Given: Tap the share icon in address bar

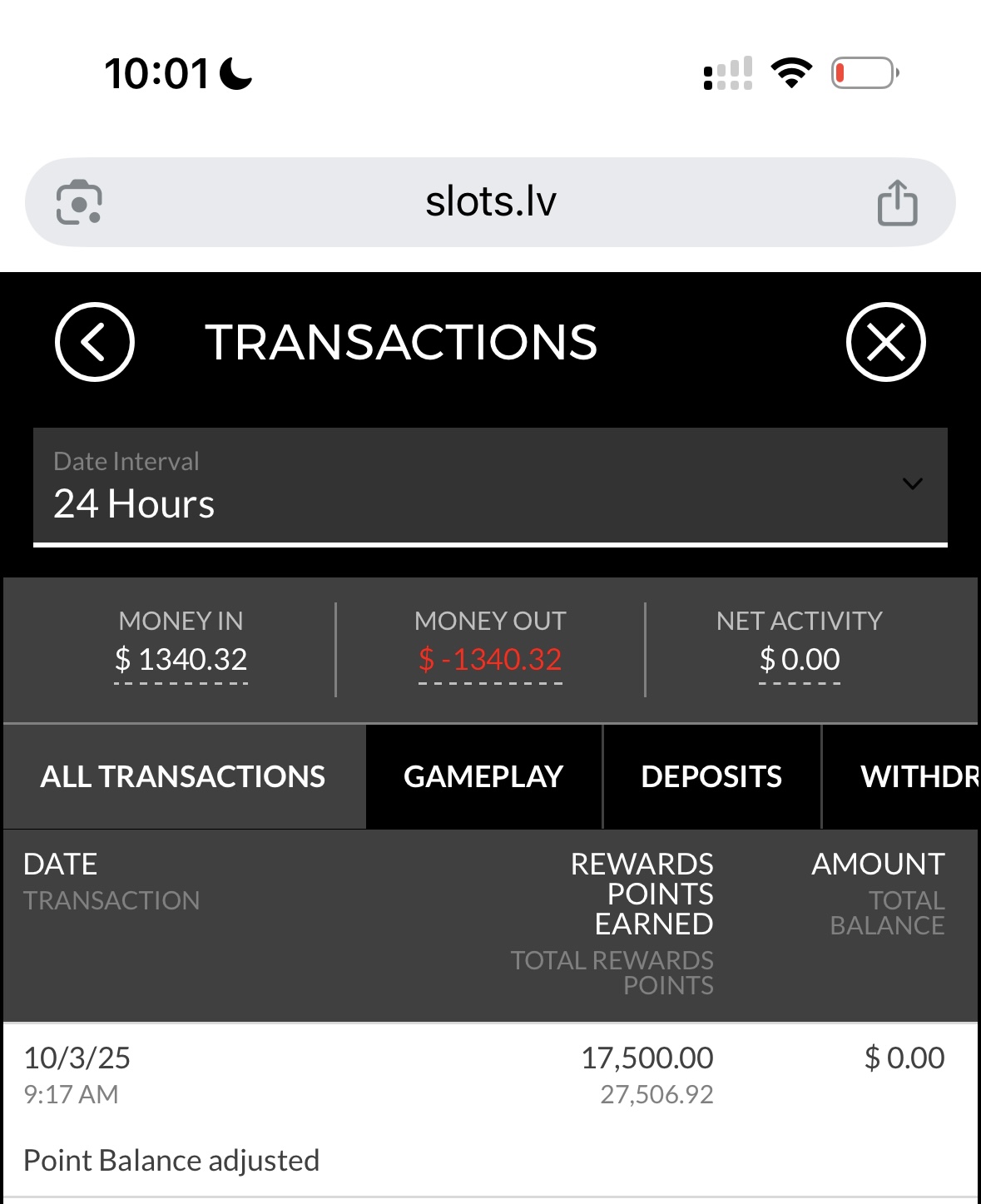Looking at the screenshot, I should (x=897, y=202).
